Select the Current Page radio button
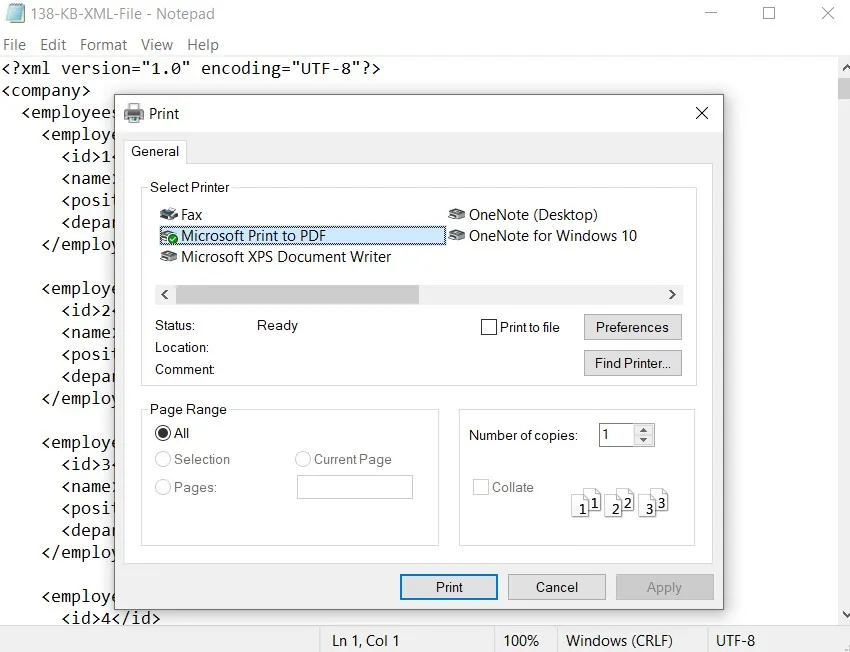Screen dimensions: 850x652 coord(303,459)
